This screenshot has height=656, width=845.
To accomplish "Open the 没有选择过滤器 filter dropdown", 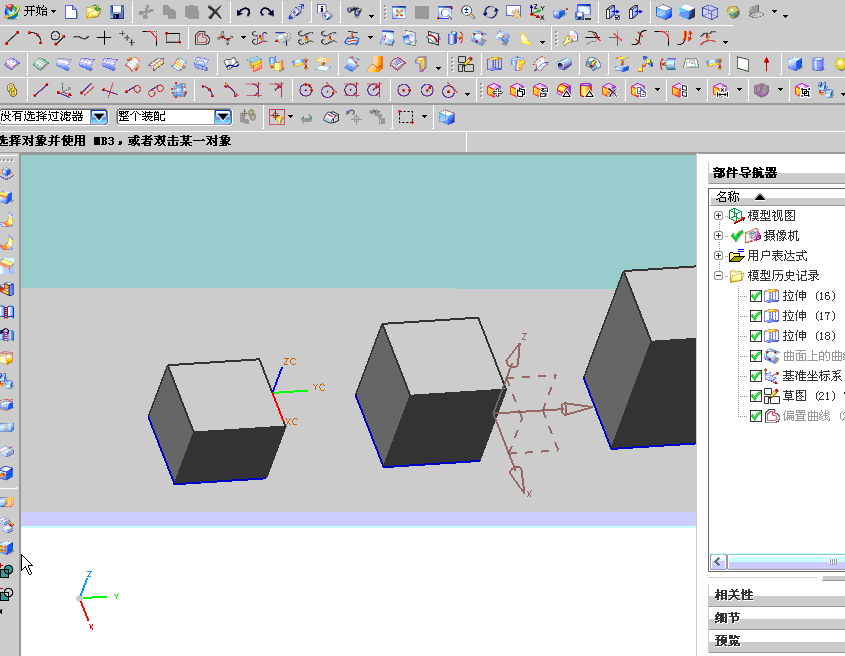I will point(99,116).
